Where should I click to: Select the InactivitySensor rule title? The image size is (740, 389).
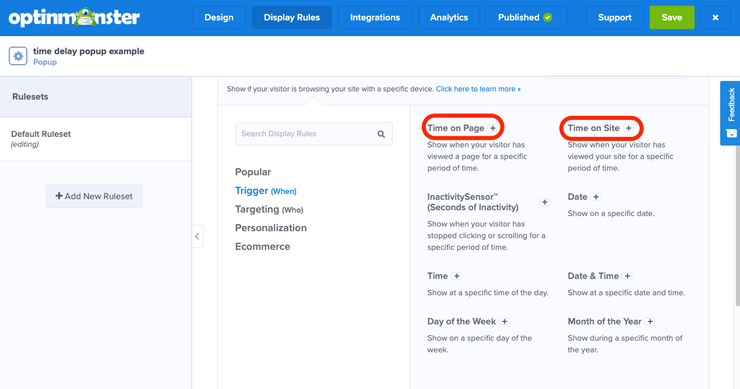(x=473, y=202)
